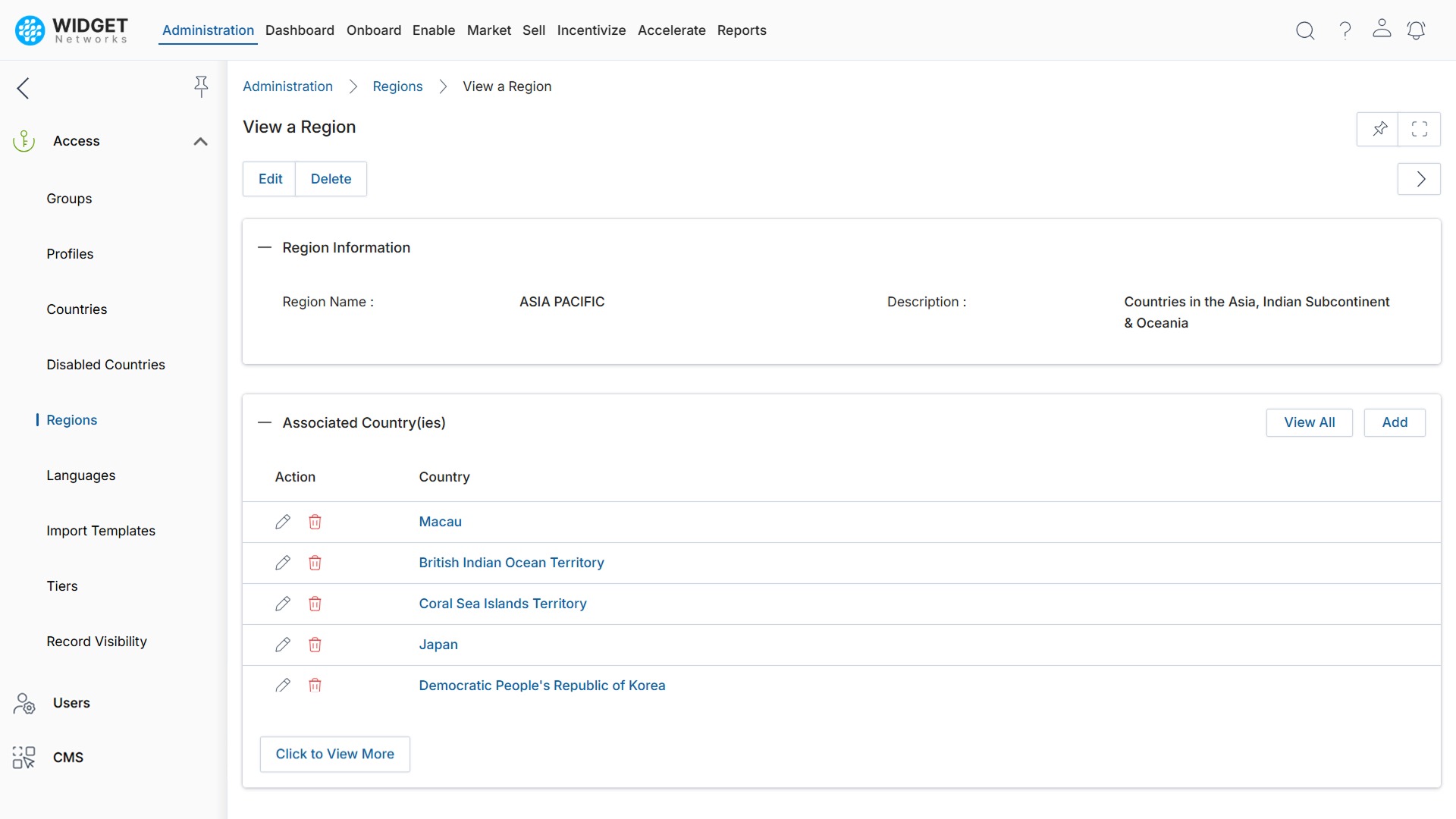The width and height of the screenshot is (1456, 819).
Task: Switch to the Dashboard tab
Action: (300, 30)
